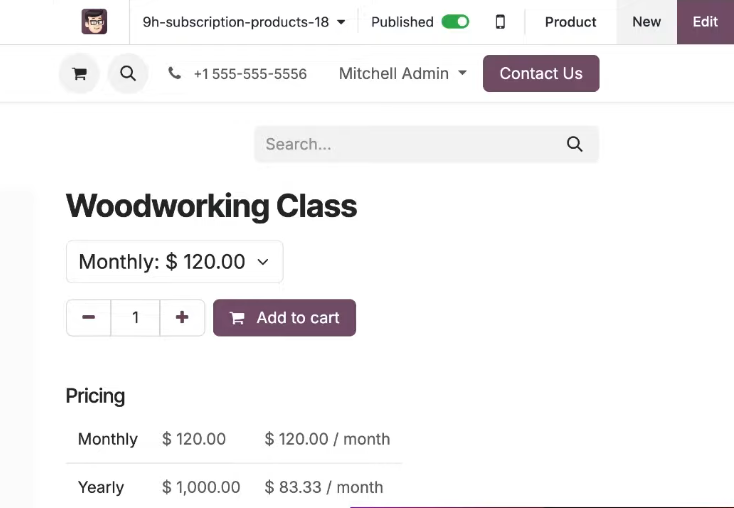This screenshot has width=734, height=508.
Task: Click the Edit button
Action: click(705, 22)
